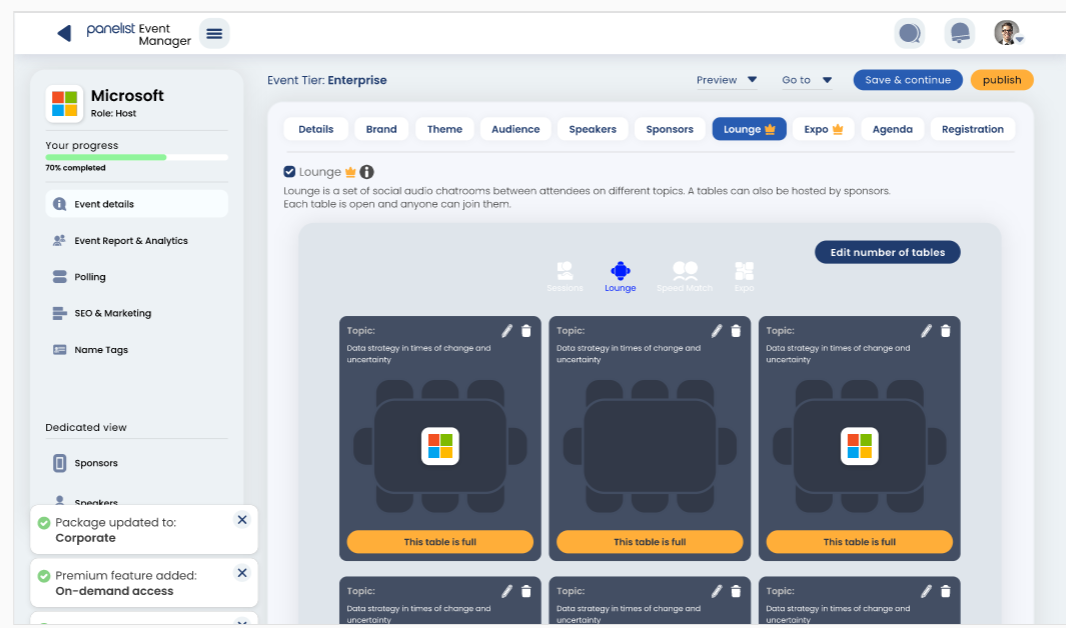Viewport: 1066px width, 628px height.
Task: Edit the fourth table in second row
Action: coord(506,591)
